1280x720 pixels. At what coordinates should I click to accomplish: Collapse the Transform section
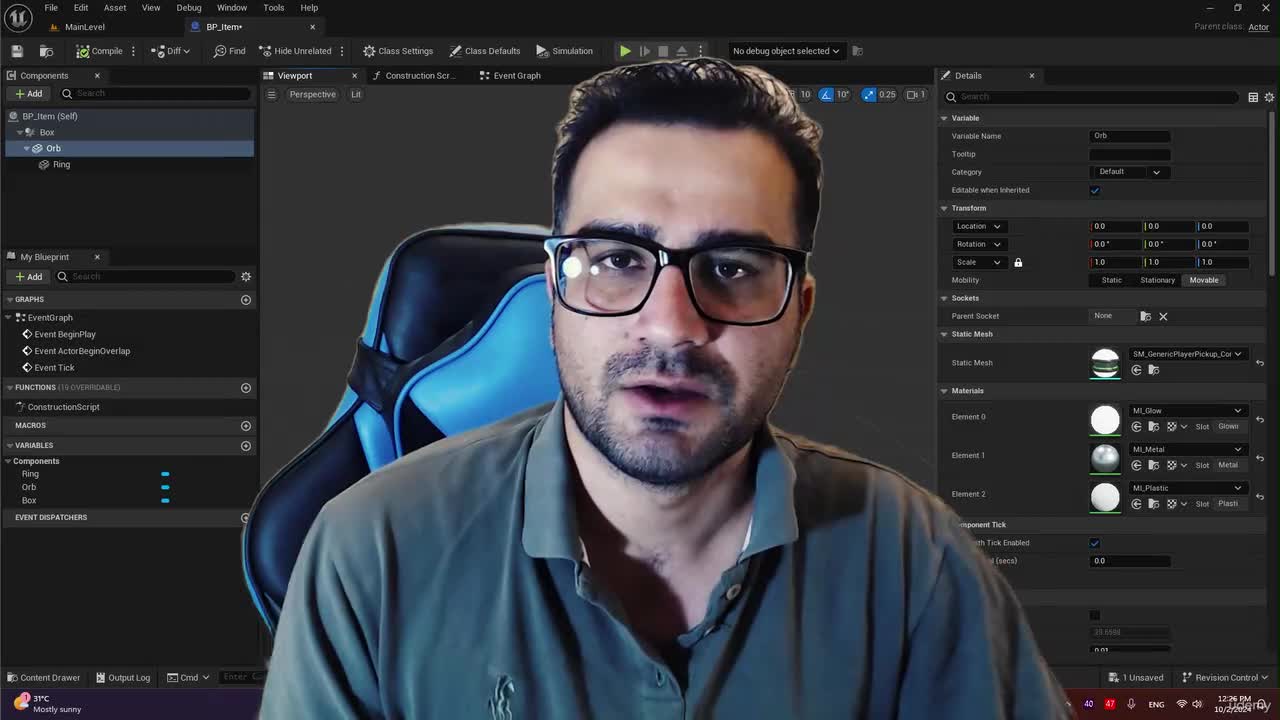tap(944, 208)
